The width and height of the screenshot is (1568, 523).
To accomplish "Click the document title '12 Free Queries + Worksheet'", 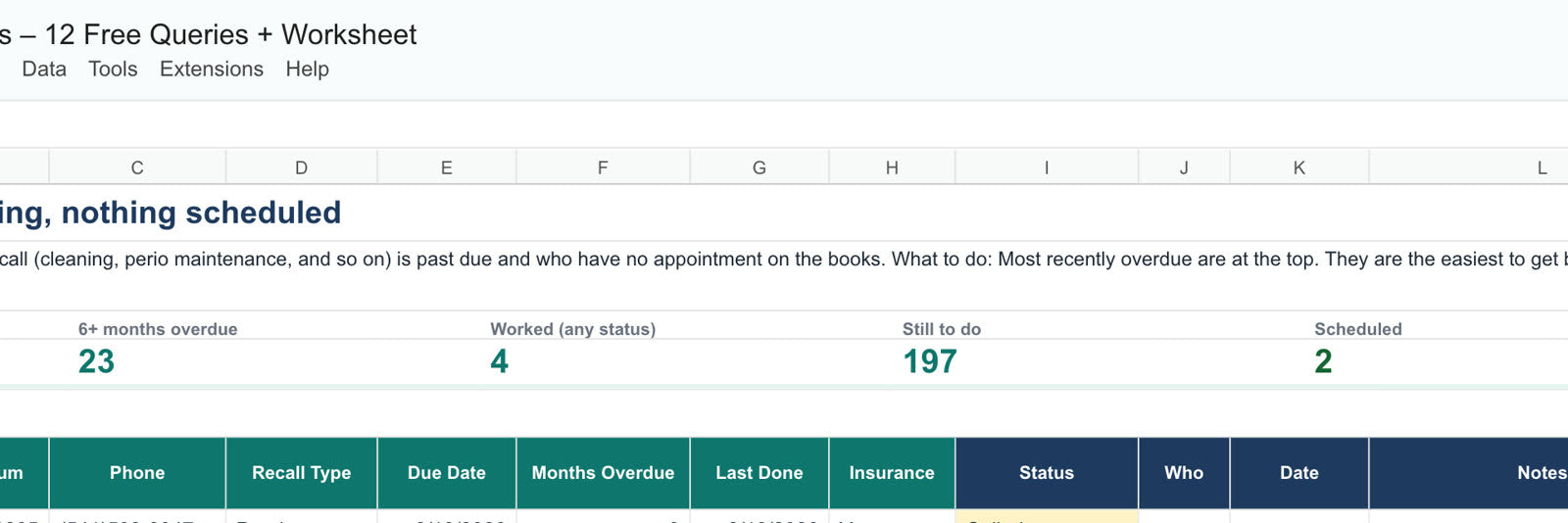I will tap(230, 34).
